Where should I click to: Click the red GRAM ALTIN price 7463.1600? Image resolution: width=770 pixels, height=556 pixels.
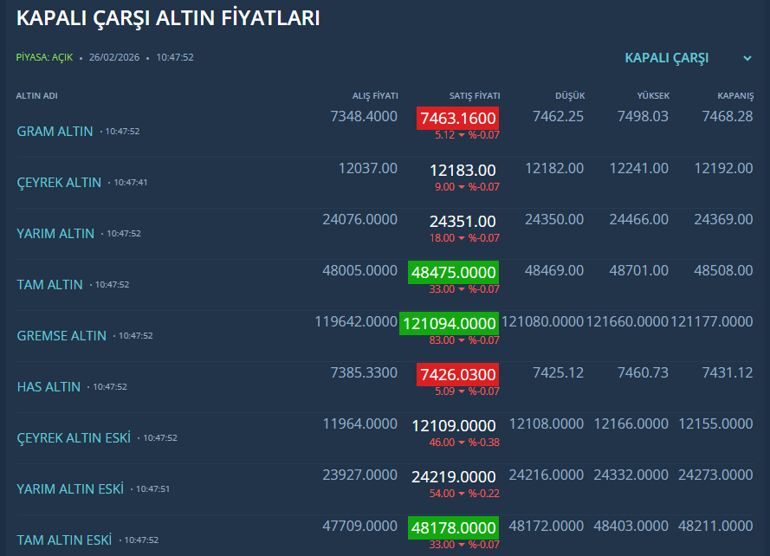point(457,118)
